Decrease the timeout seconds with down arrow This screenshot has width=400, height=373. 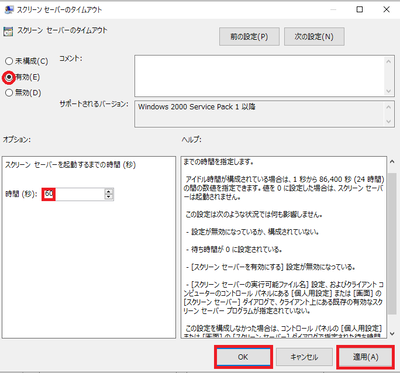[x=109, y=197]
